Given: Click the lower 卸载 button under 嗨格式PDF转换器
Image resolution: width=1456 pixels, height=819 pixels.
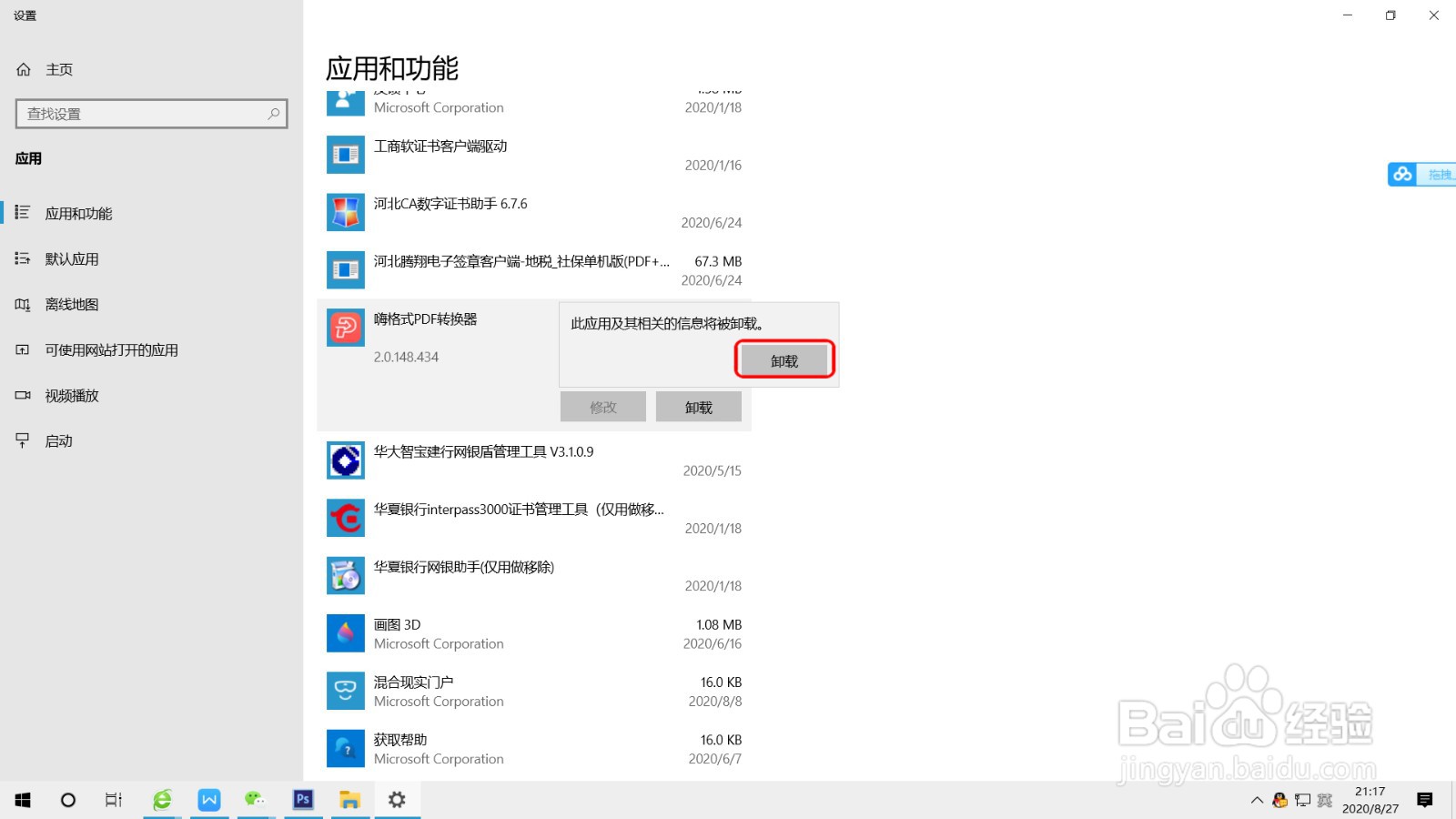Looking at the screenshot, I should [x=699, y=407].
